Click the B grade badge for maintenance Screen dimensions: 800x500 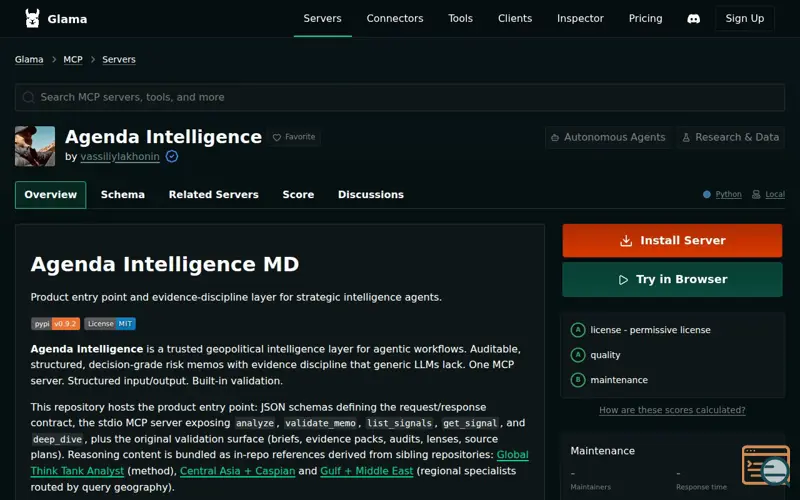pyautogui.click(x=578, y=380)
